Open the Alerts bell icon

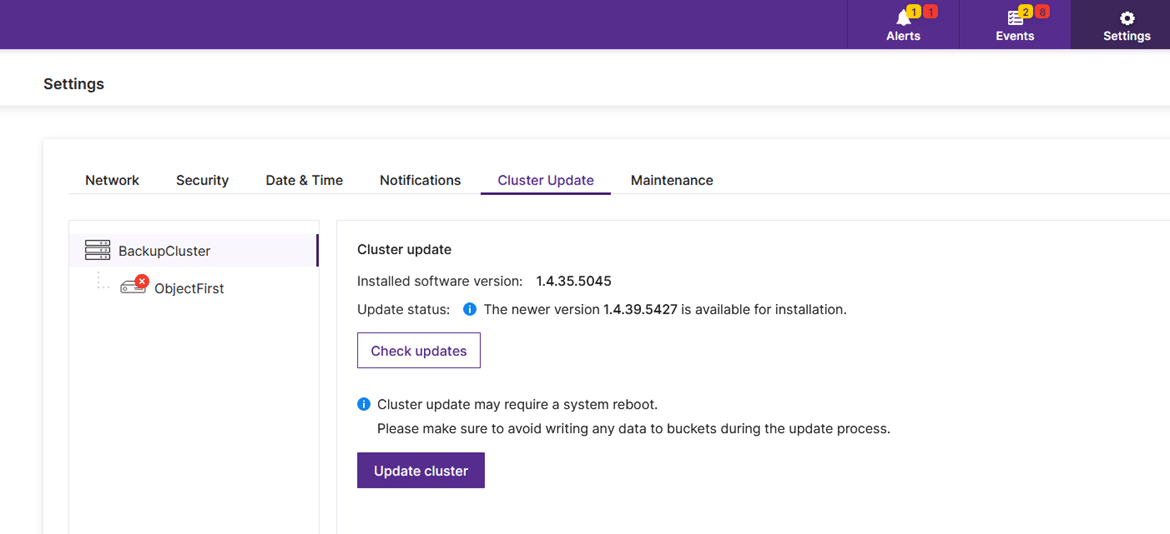903,19
